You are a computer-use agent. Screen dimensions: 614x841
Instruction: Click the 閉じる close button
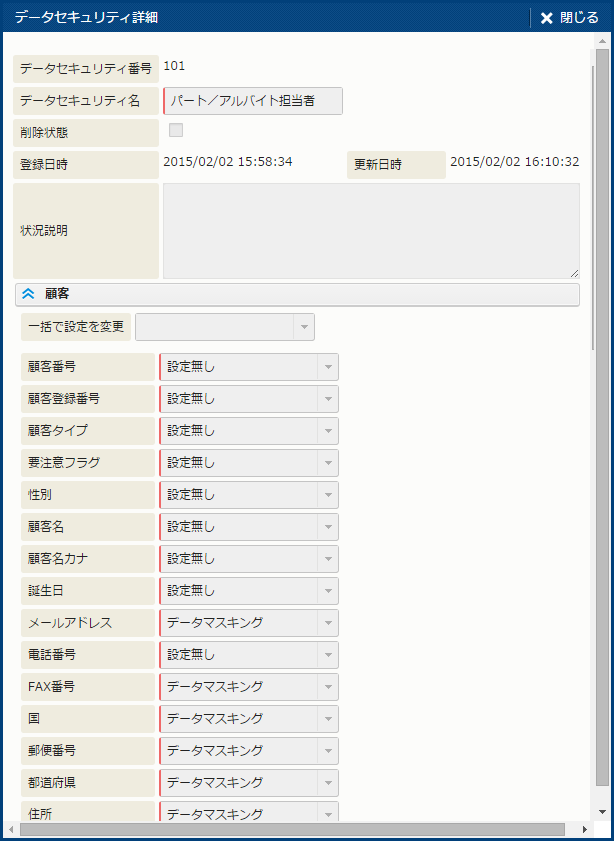click(x=569, y=18)
